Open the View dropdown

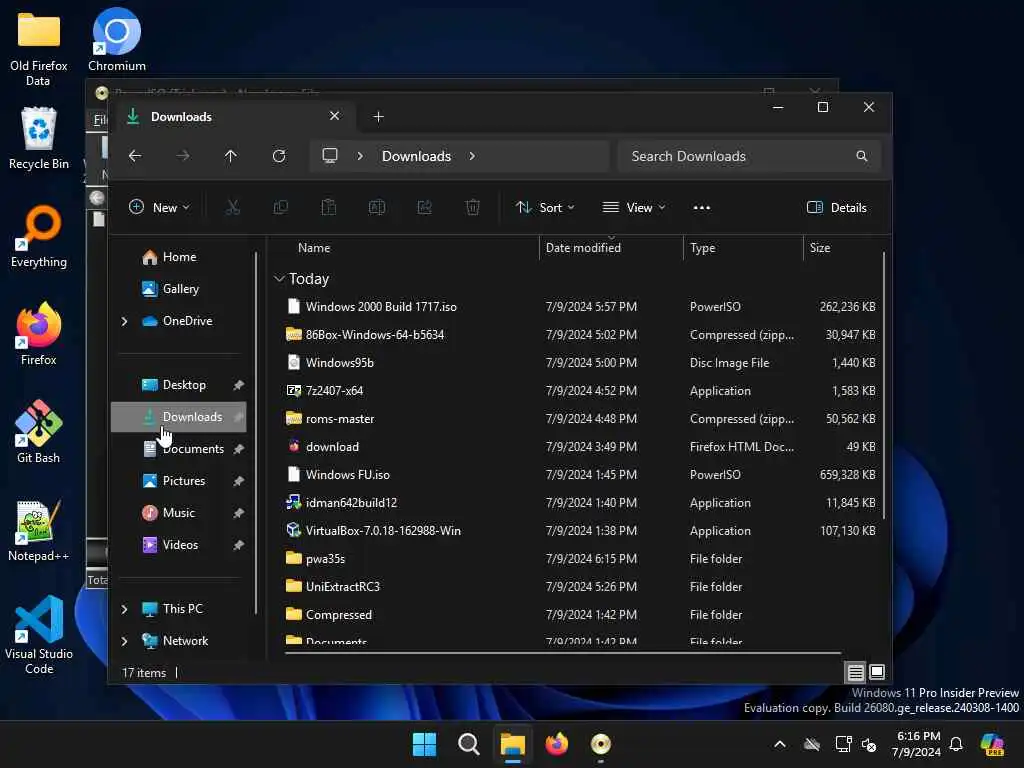tap(633, 208)
